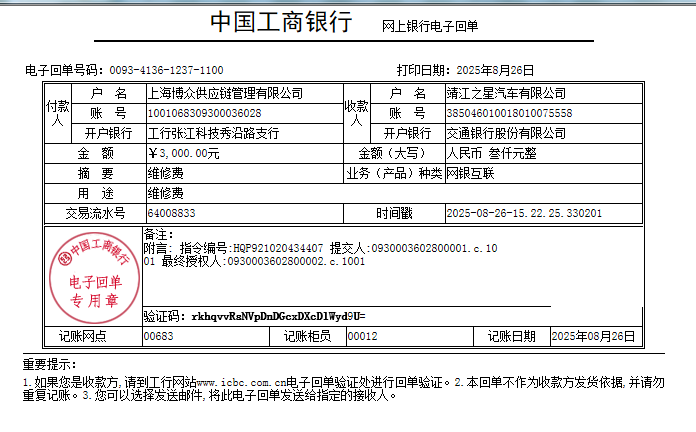The width and height of the screenshot is (696, 432).
Task: Click the 记账网点 value 00683
Action: [159, 336]
